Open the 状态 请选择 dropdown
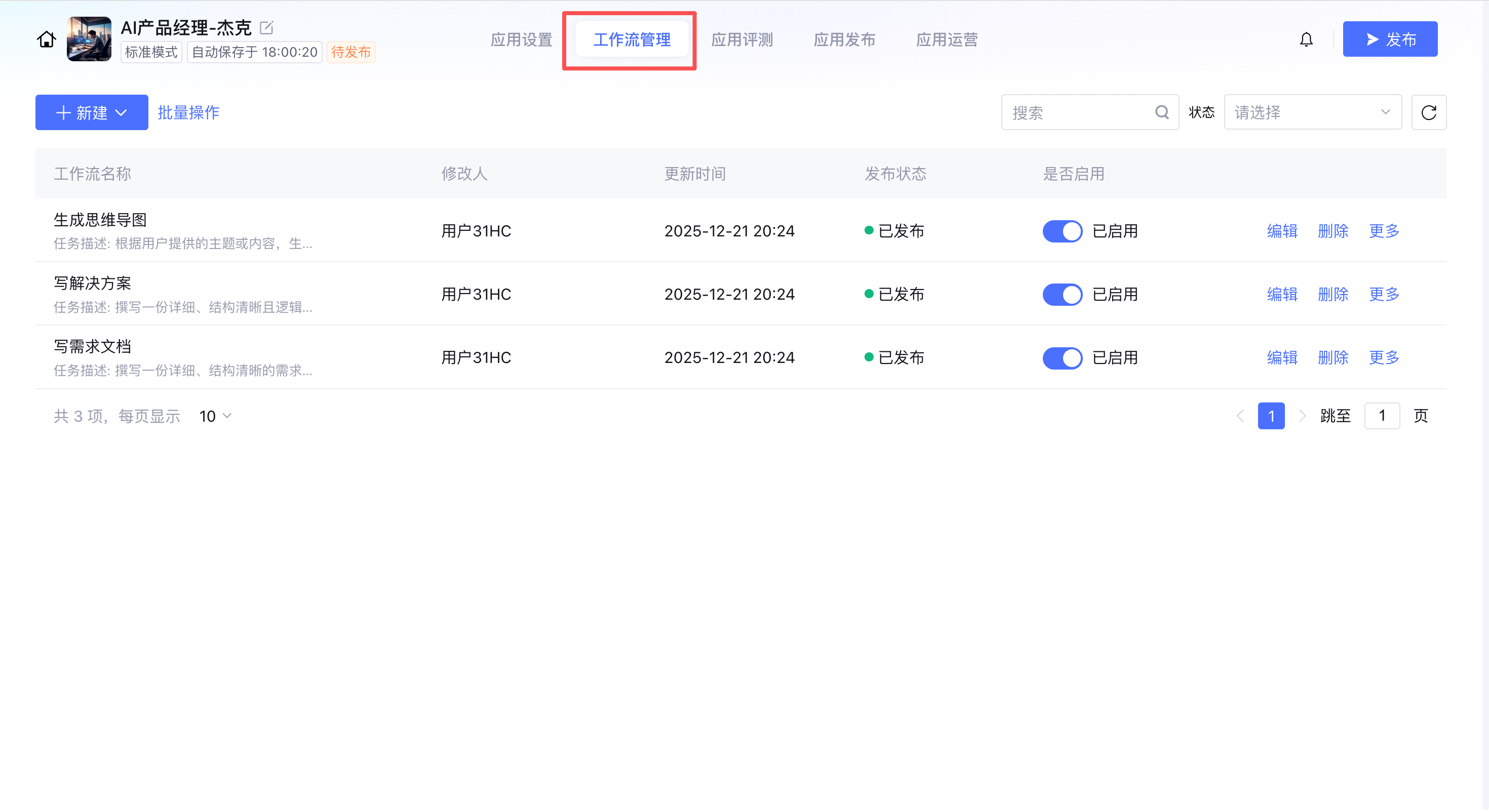This screenshot has height=812, width=1489. (1312, 112)
